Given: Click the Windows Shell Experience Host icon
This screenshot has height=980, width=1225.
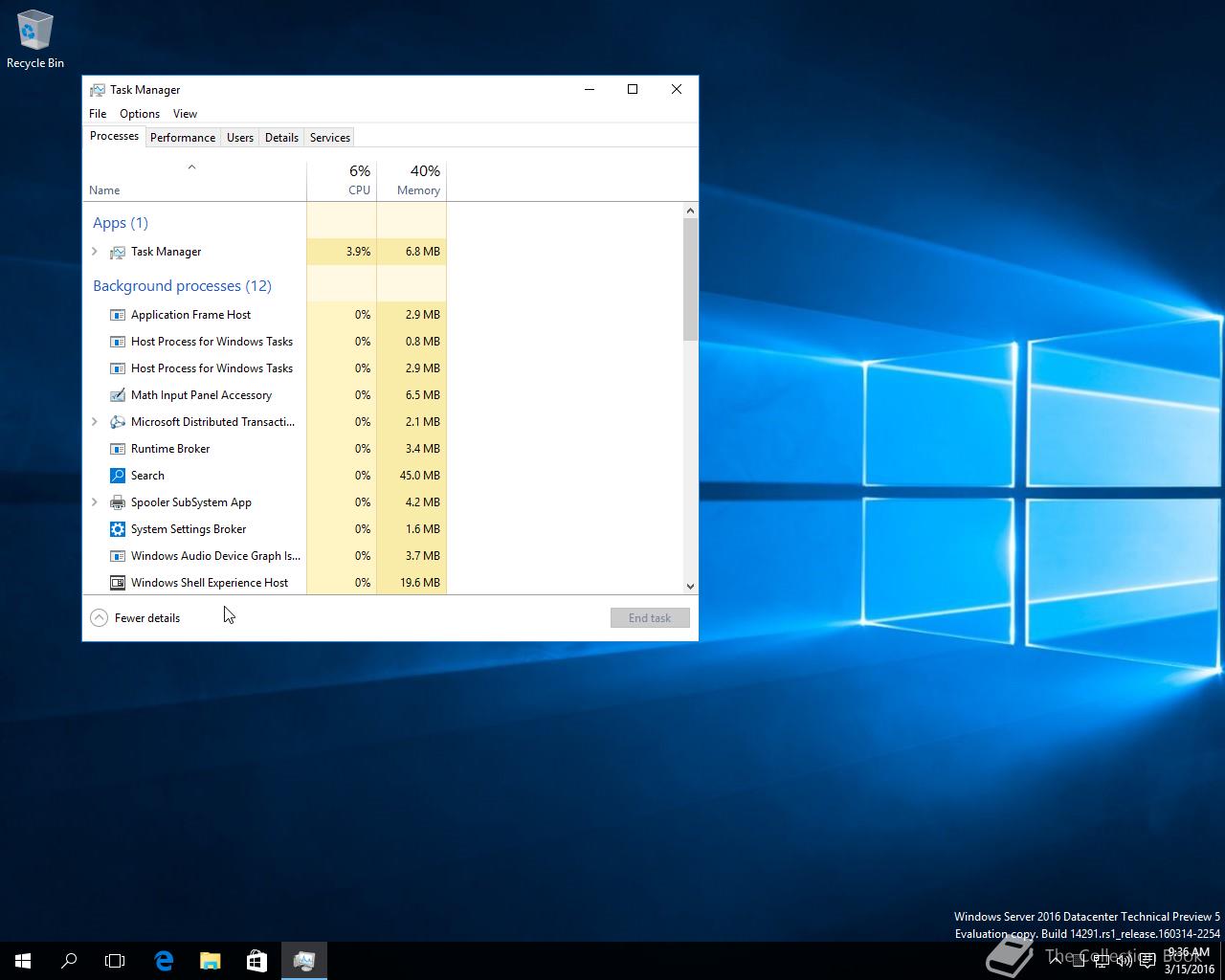Looking at the screenshot, I should pos(118,583).
